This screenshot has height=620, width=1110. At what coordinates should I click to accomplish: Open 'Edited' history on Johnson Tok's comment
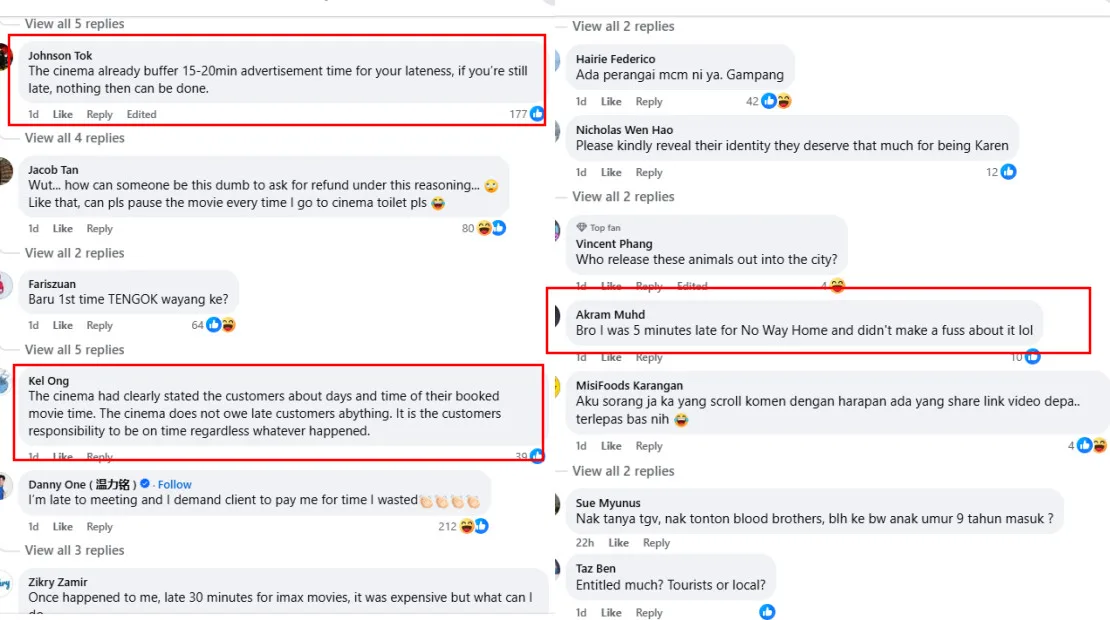click(x=141, y=115)
